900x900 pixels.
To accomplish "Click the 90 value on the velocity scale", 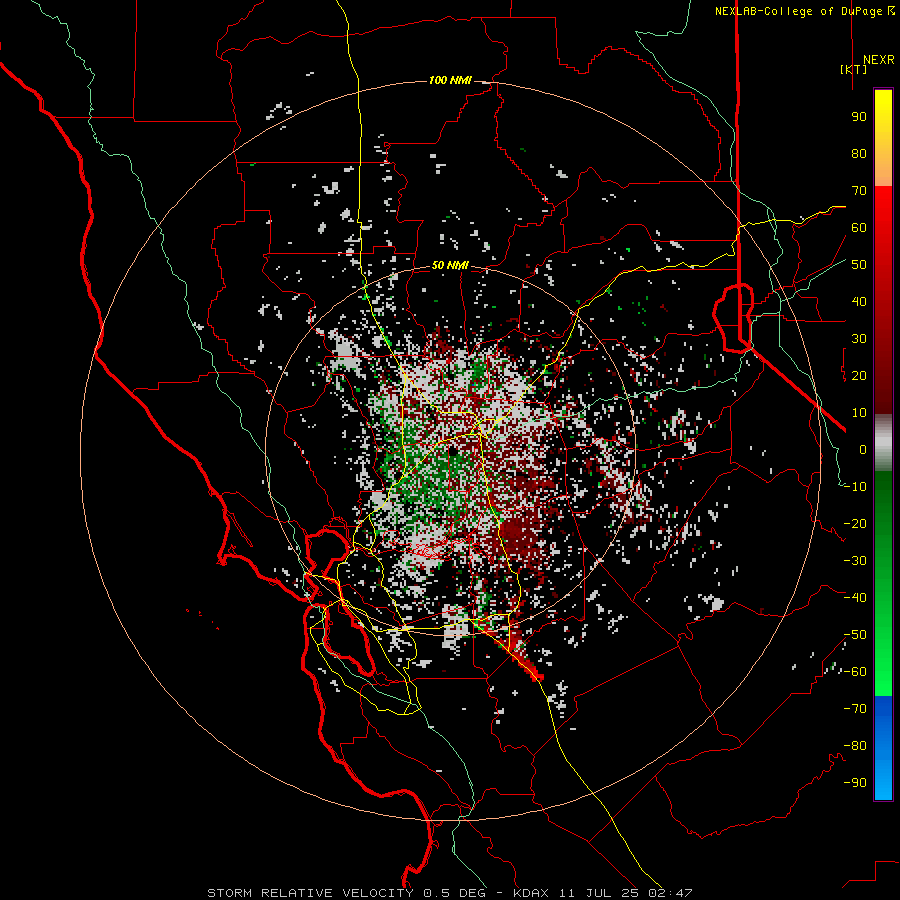I will 859,117.
